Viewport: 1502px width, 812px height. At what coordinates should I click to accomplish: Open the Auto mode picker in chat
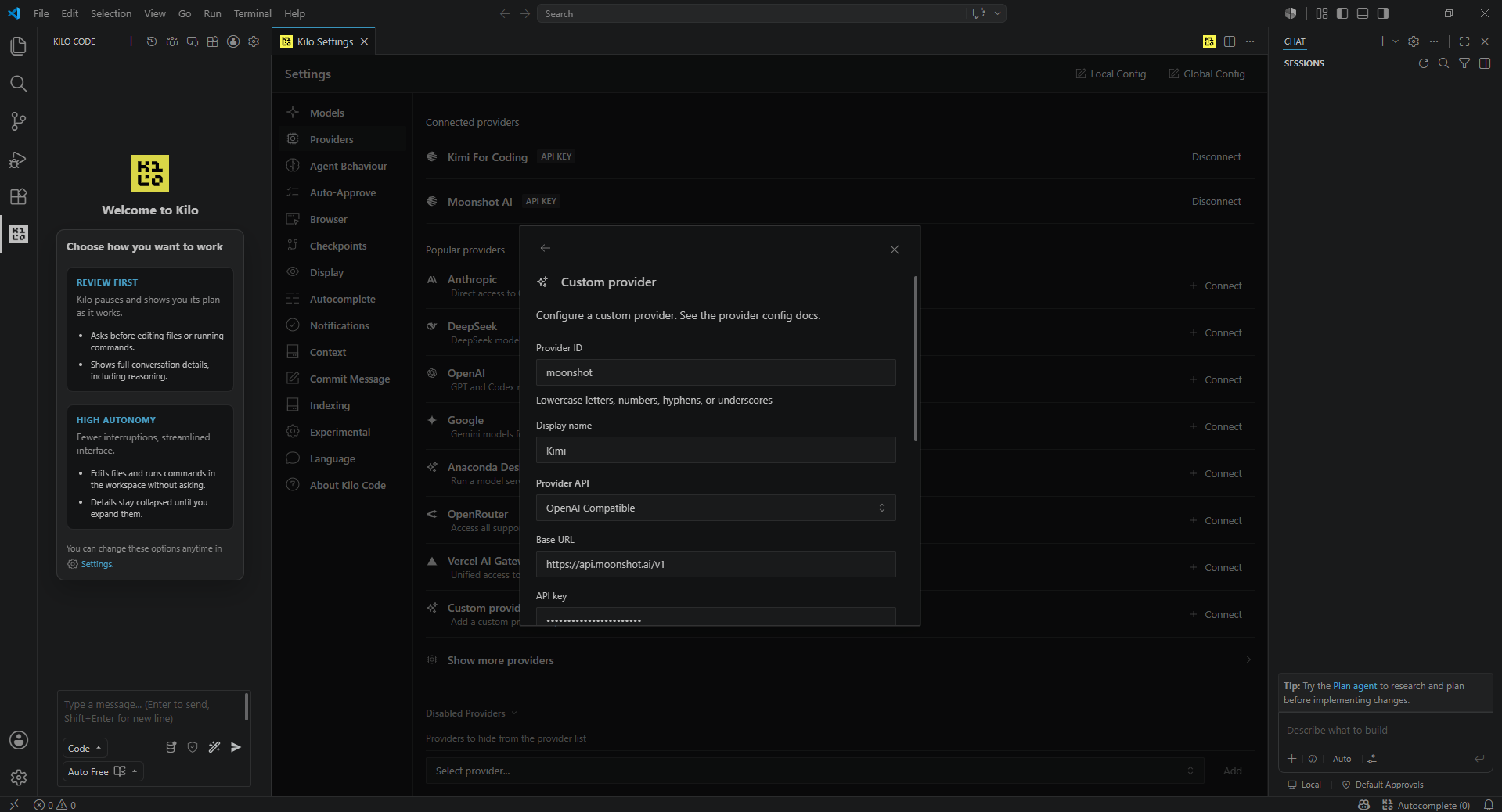pos(1342,759)
